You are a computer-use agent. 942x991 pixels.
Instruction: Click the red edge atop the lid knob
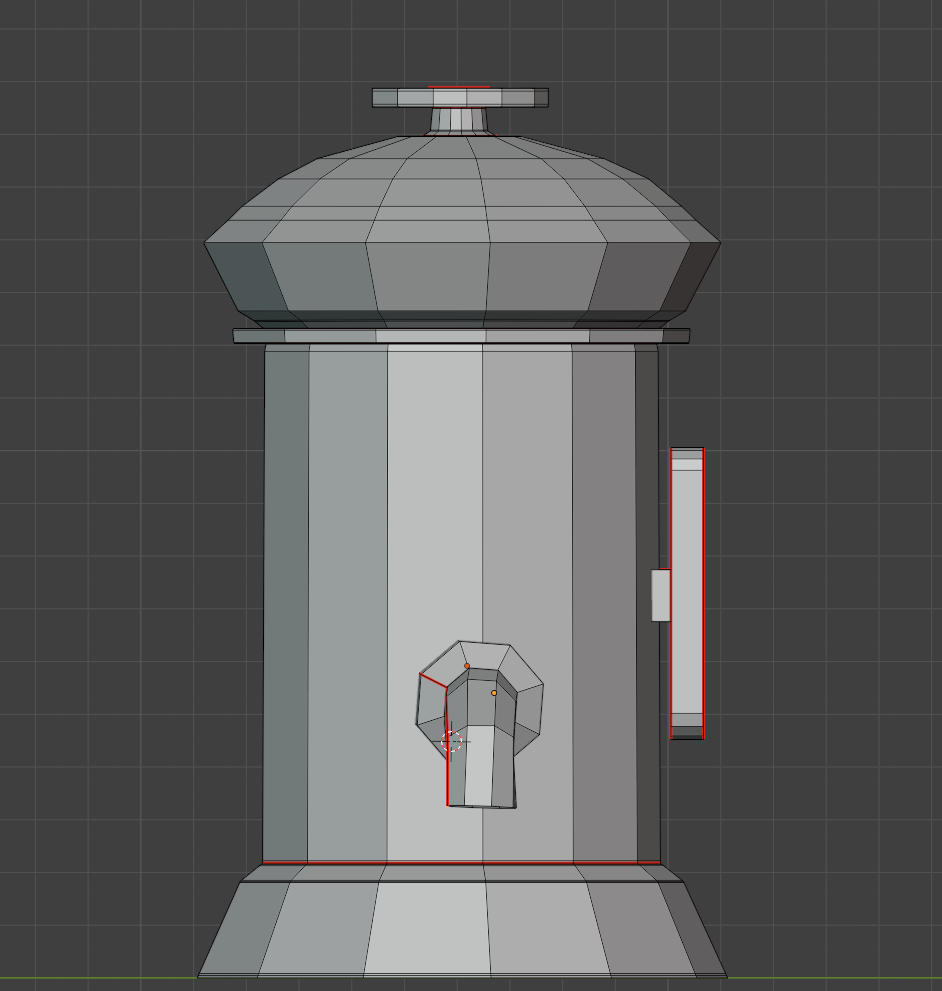tap(458, 87)
